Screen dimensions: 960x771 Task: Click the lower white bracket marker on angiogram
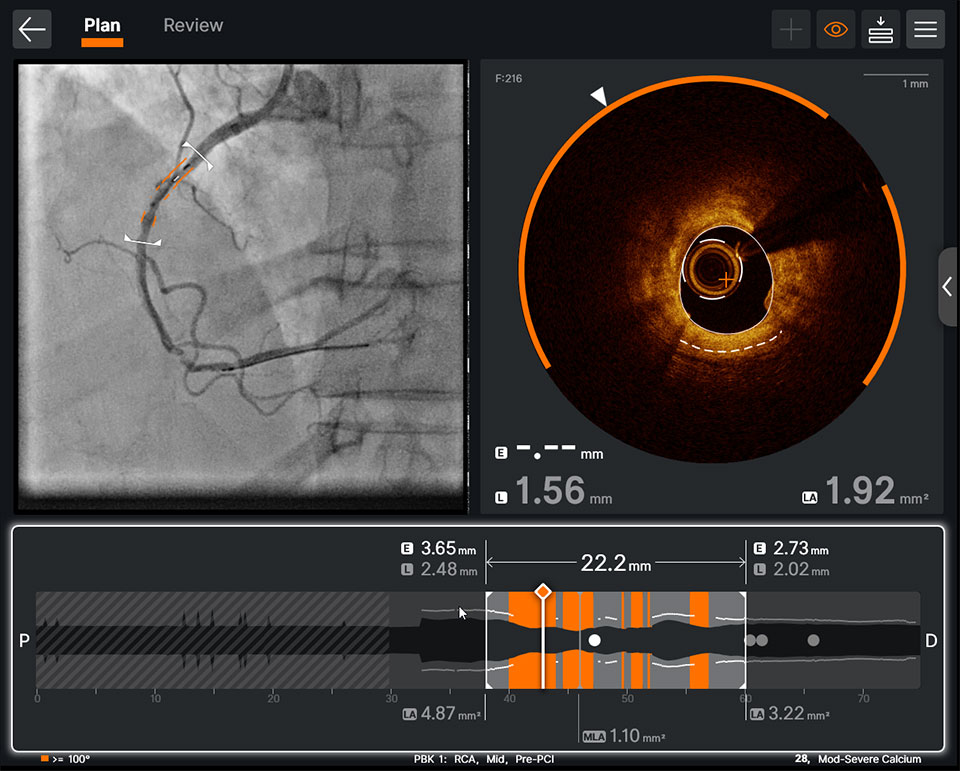143,240
